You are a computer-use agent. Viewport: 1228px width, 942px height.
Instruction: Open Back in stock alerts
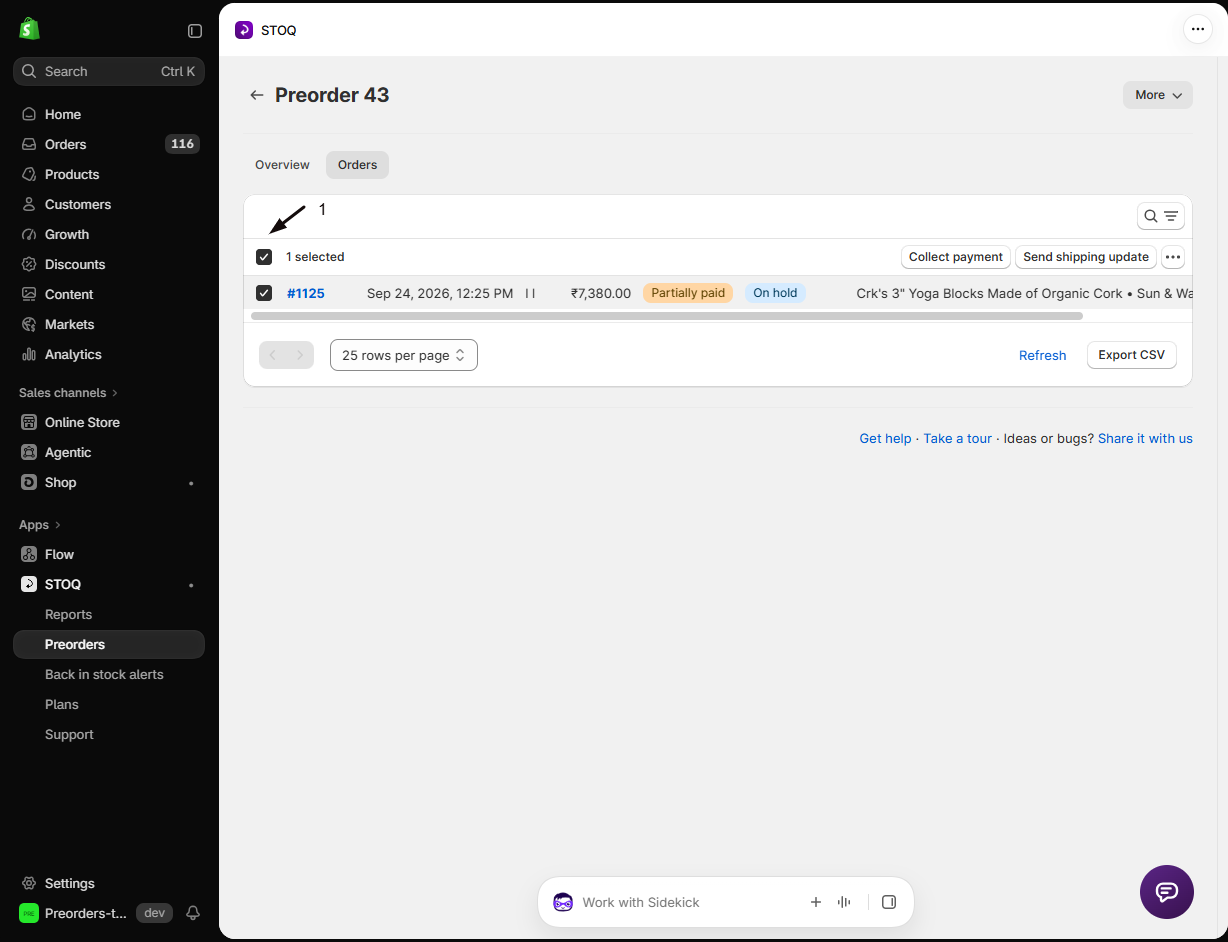[104, 674]
